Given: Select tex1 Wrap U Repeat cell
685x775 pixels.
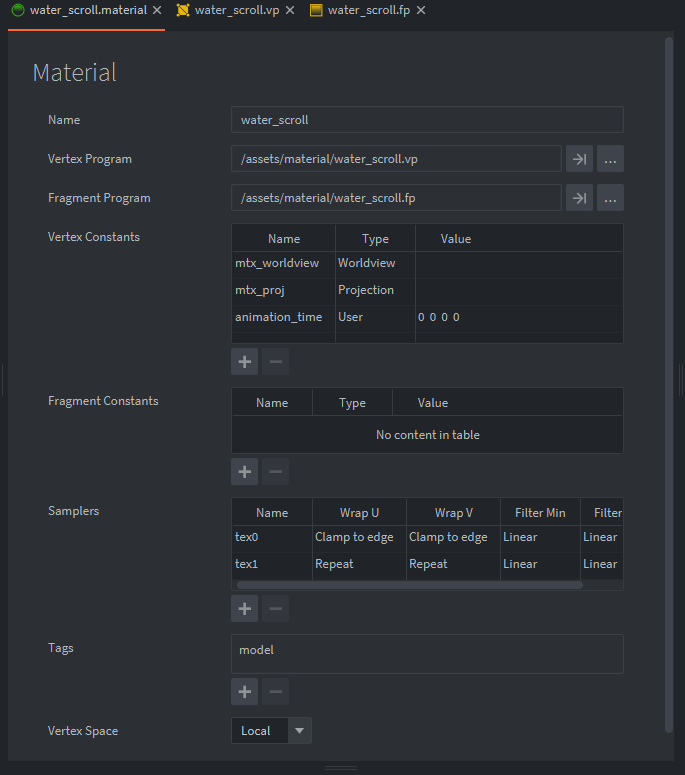Looking at the screenshot, I should 358,564.
